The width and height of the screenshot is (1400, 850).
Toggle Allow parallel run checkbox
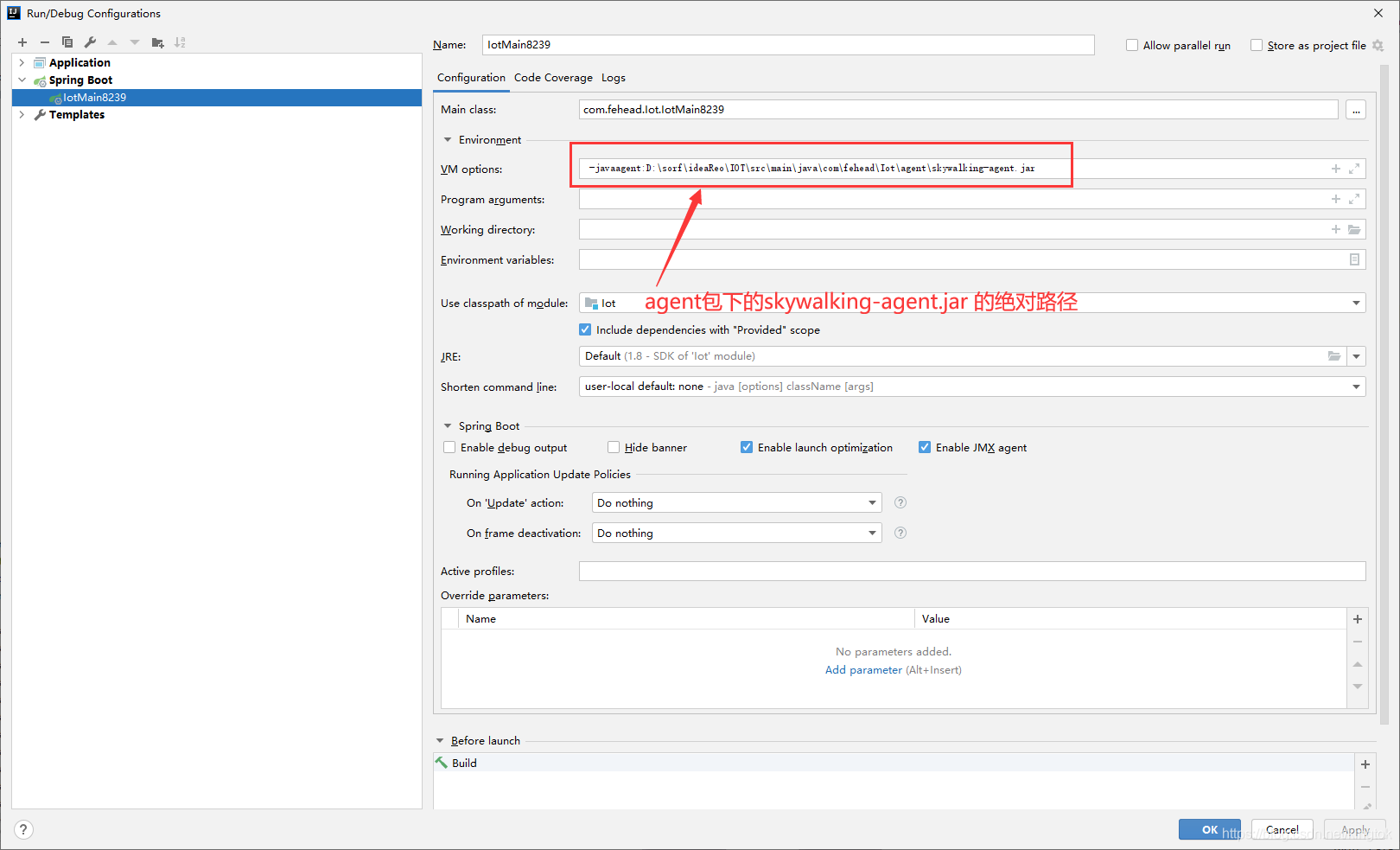pyautogui.click(x=1132, y=45)
